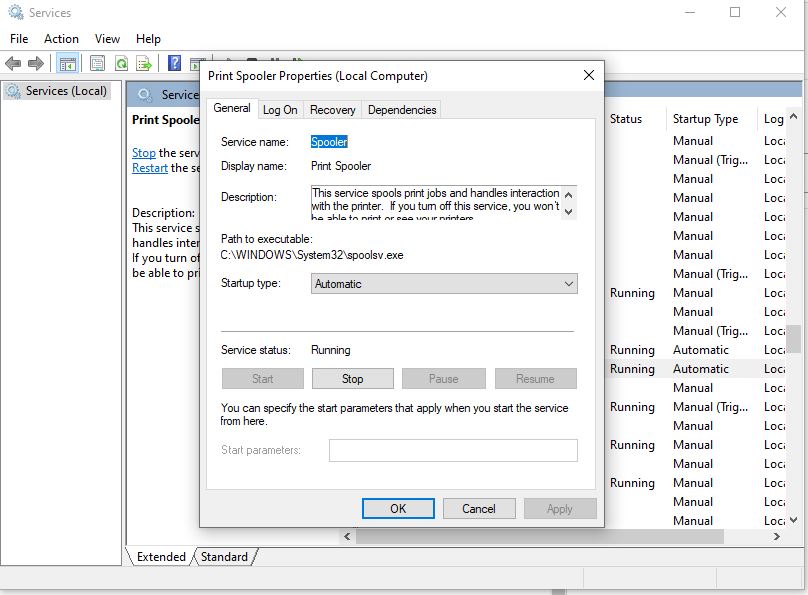This screenshot has height=595, width=808.
Task: Open the File menu
Action: coord(19,39)
